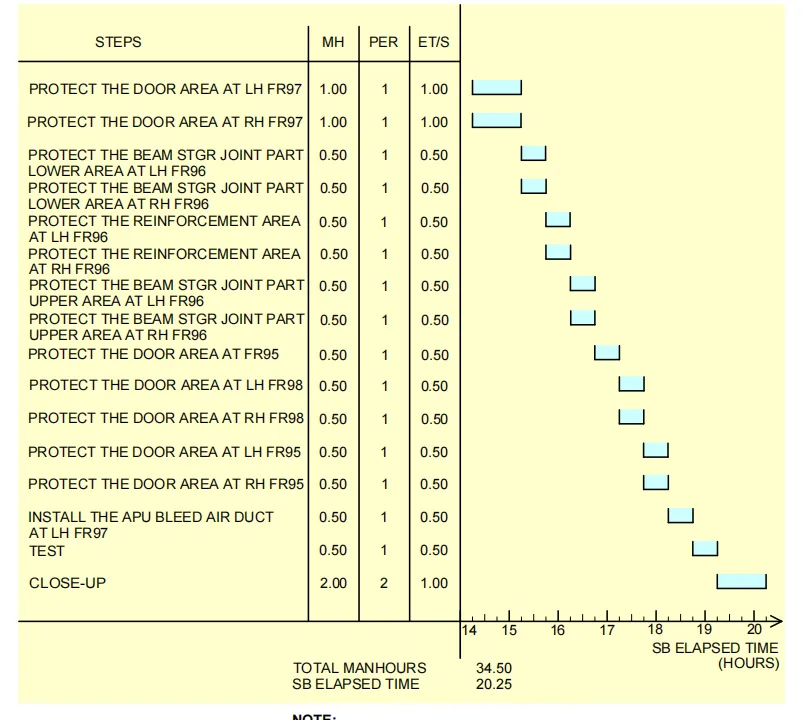Click the 20 hour mark on the axis
The height and width of the screenshot is (720, 810).
[754, 630]
